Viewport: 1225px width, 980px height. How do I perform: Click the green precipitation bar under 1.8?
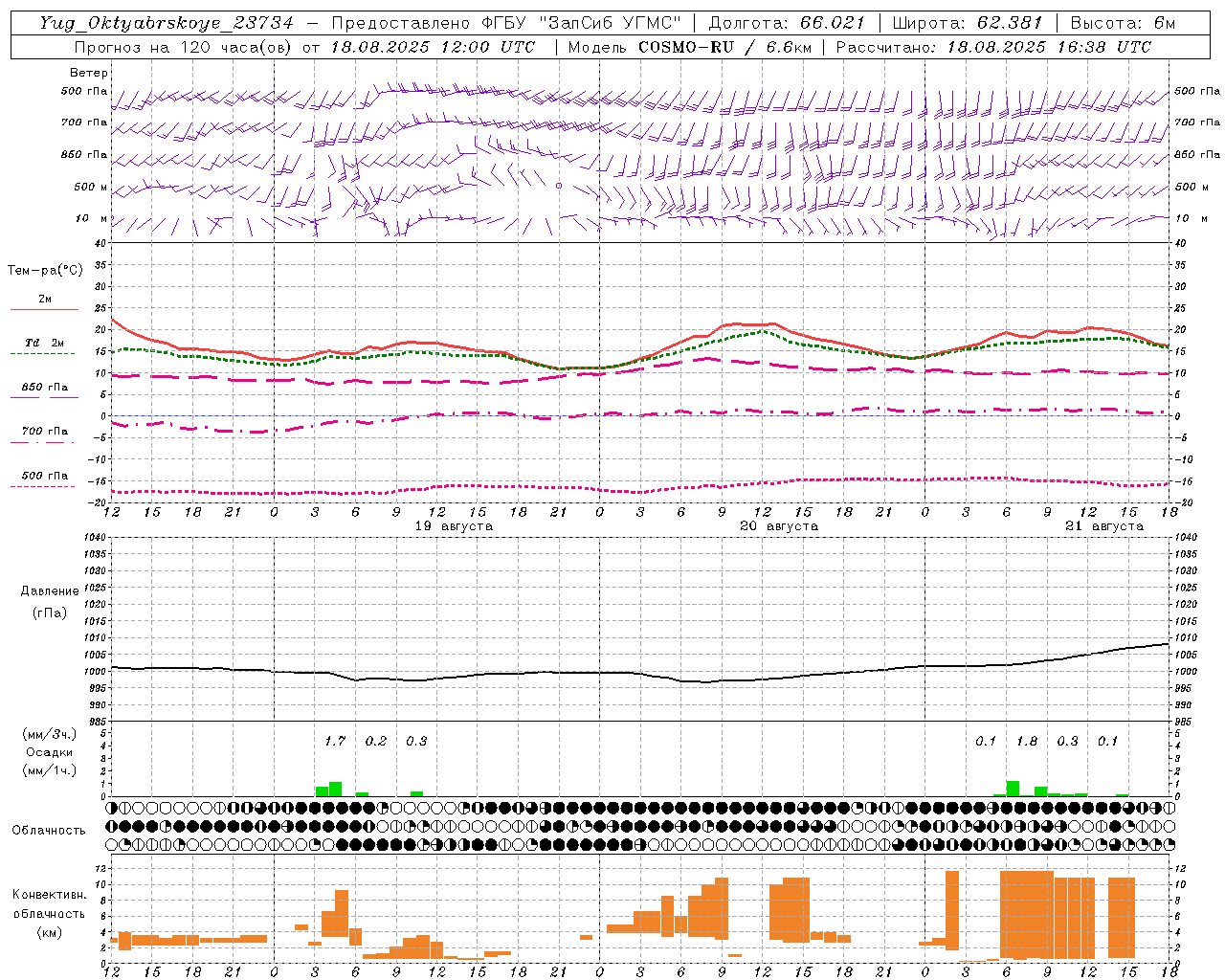pyautogui.click(x=1013, y=789)
